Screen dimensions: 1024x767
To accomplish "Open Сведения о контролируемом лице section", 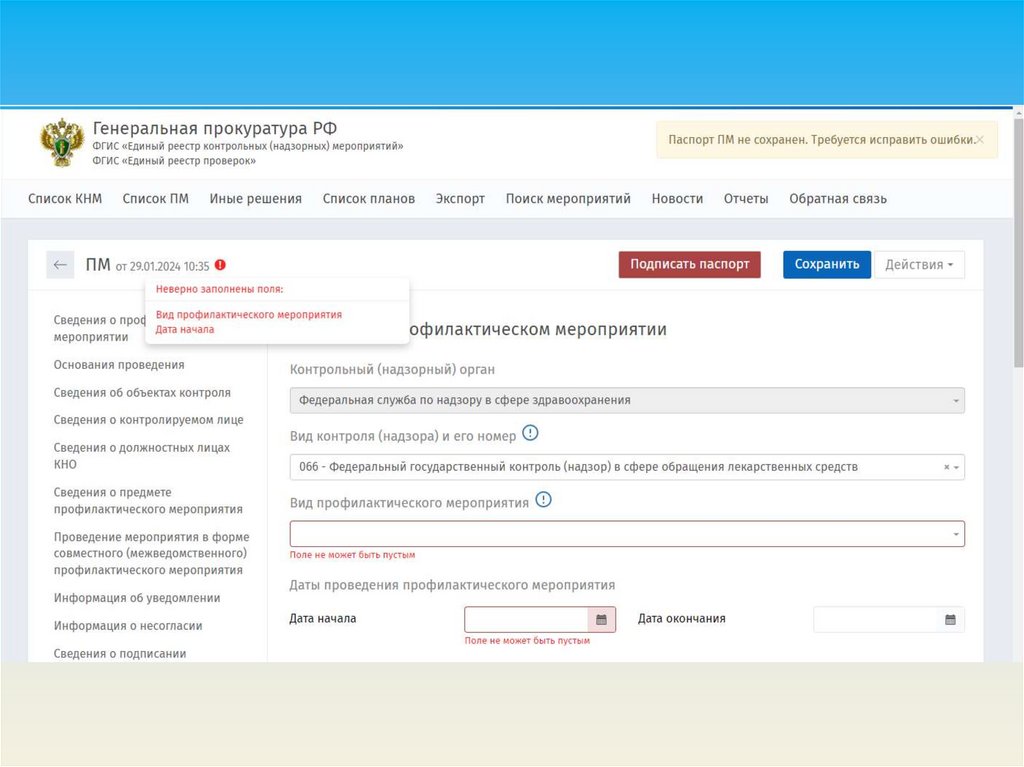I will 148,420.
